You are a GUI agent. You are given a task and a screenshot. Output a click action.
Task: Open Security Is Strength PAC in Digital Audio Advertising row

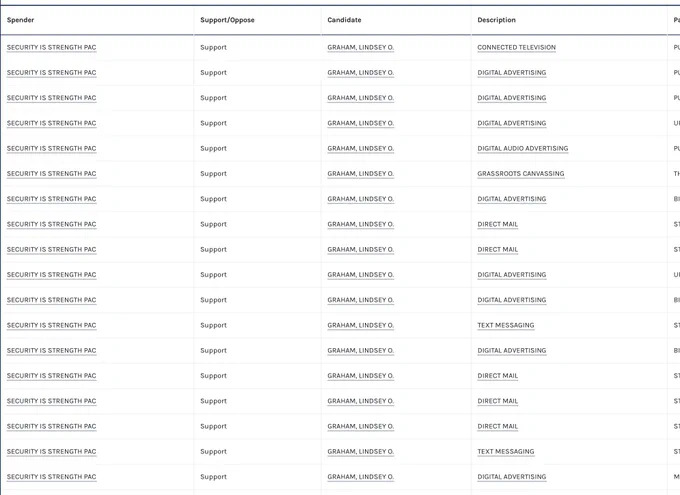52,148
